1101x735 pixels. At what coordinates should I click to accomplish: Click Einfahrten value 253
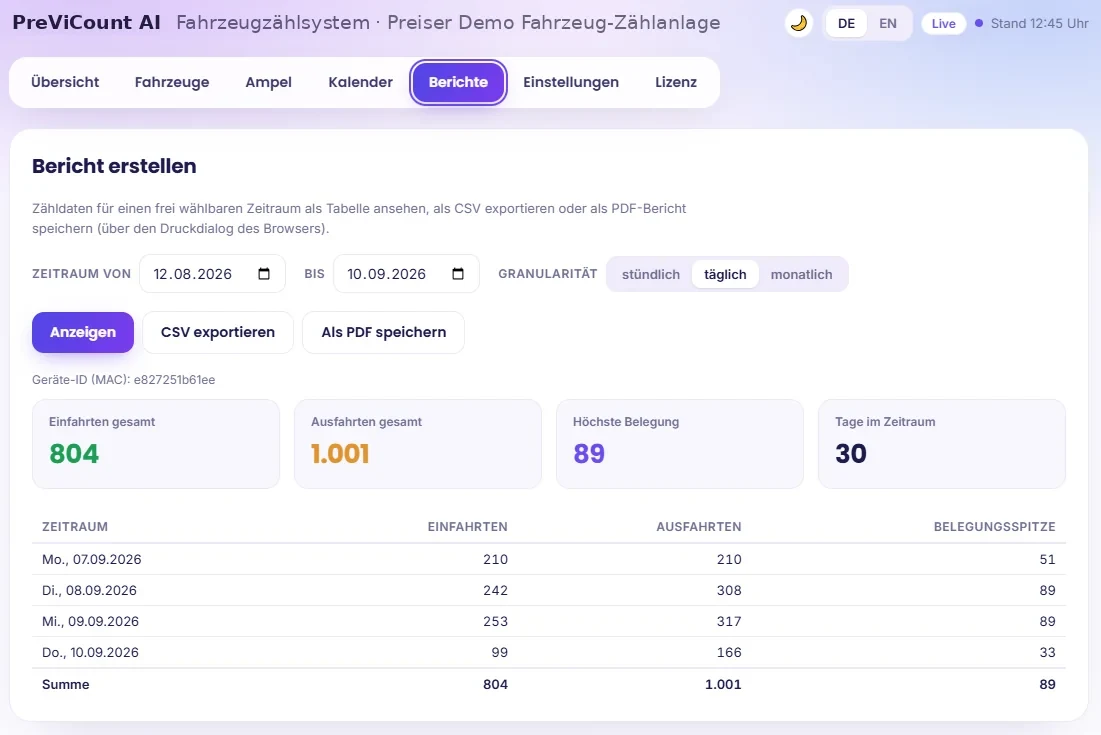(495, 621)
